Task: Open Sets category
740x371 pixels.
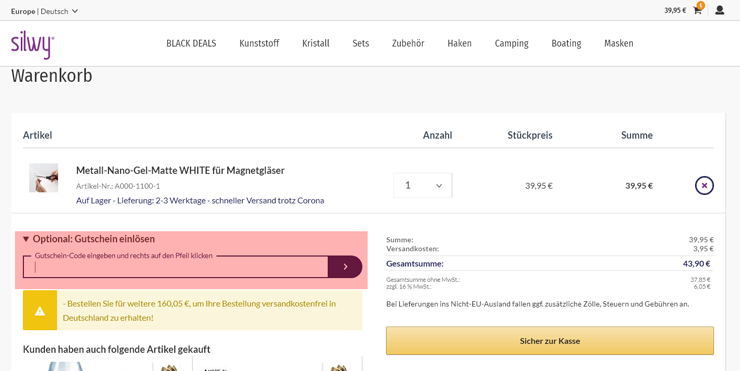Action: tap(361, 43)
